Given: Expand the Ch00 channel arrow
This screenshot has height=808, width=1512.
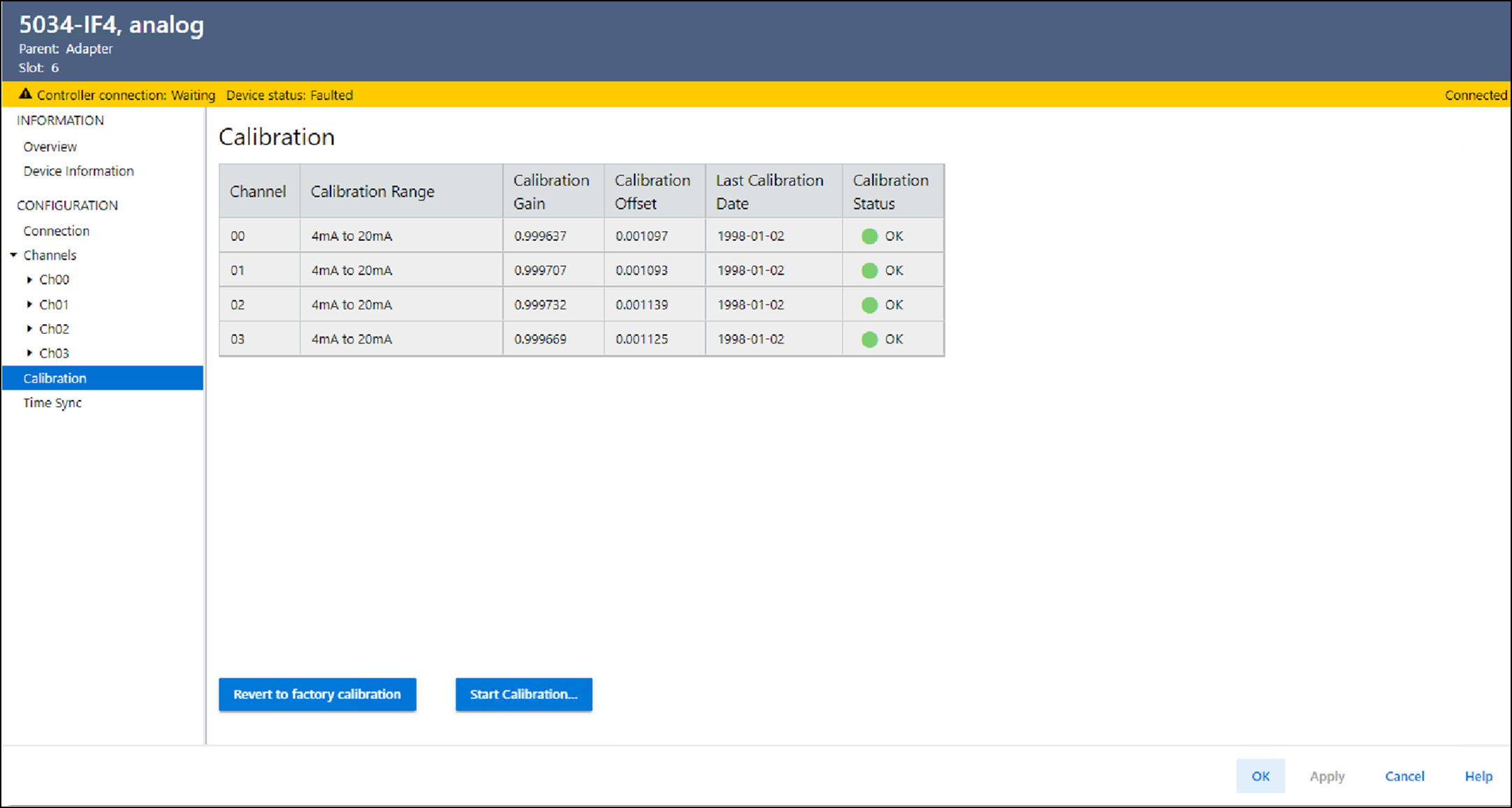Looking at the screenshot, I should pos(29,279).
